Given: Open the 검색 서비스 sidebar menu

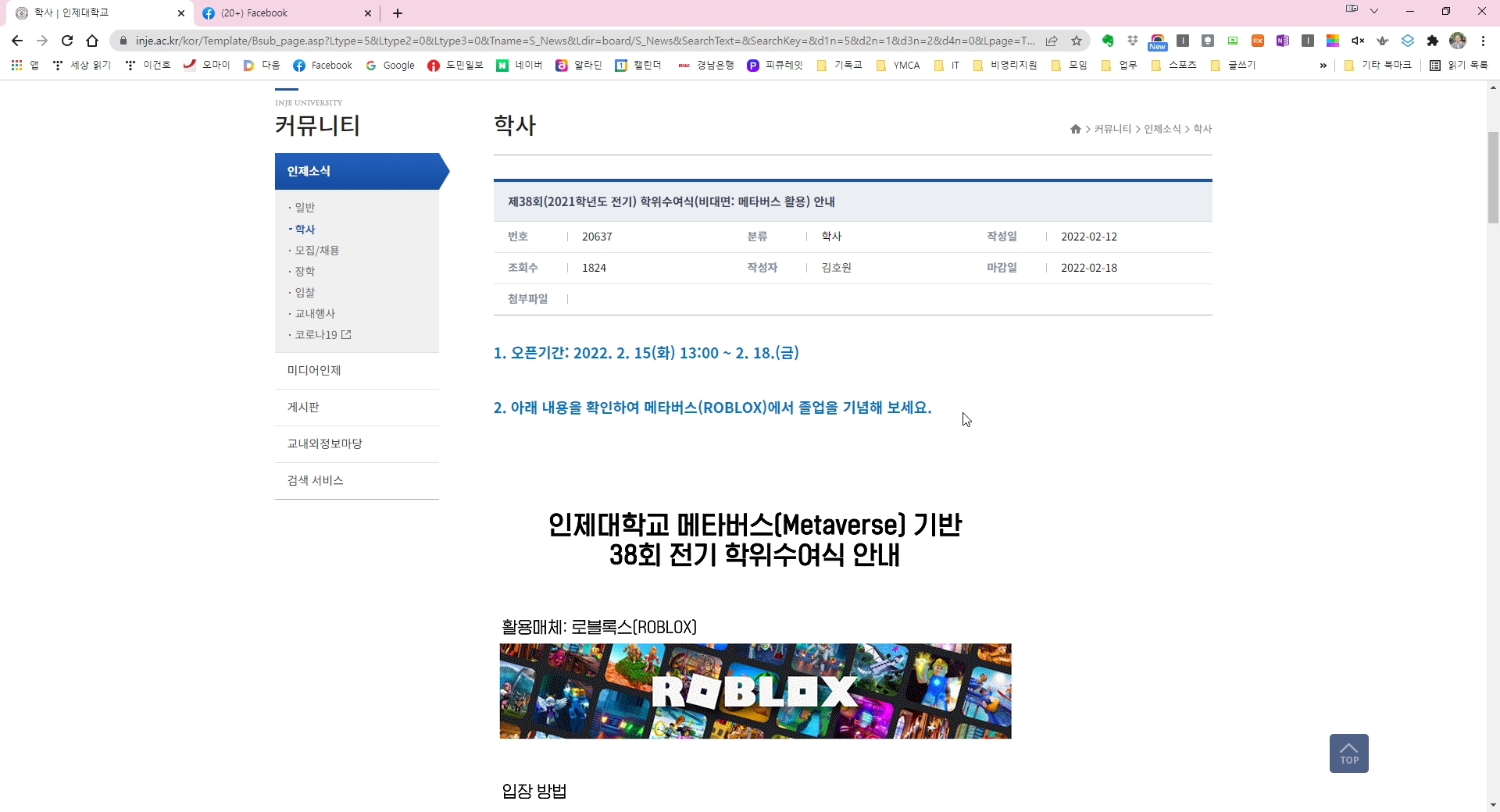Looking at the screenshot, I should pyautogui.click(x=357, y=481).
